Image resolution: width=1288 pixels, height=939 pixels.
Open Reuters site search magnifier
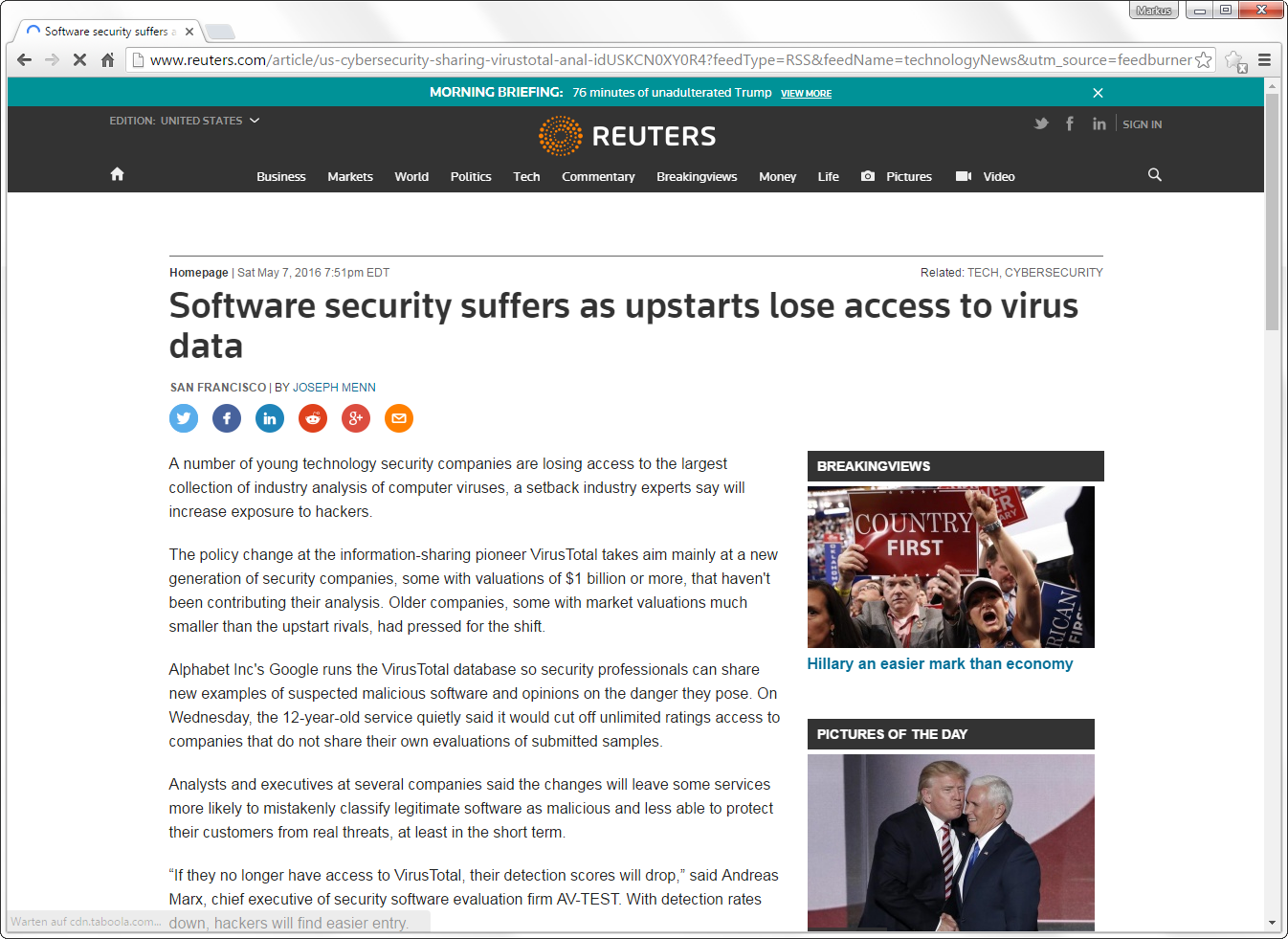click(x=1155, y=174)
